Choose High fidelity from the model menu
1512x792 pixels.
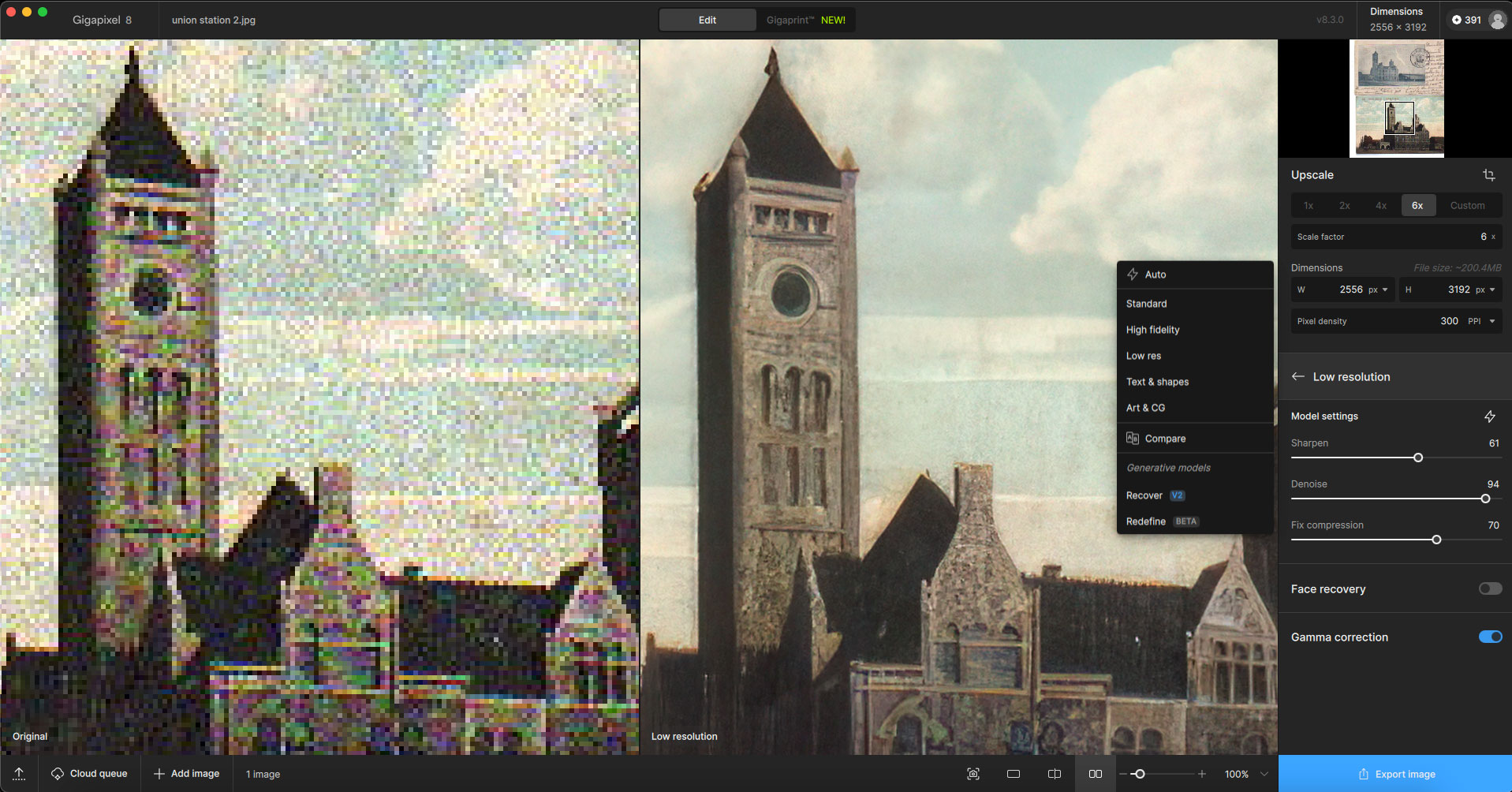[1152, 330]
